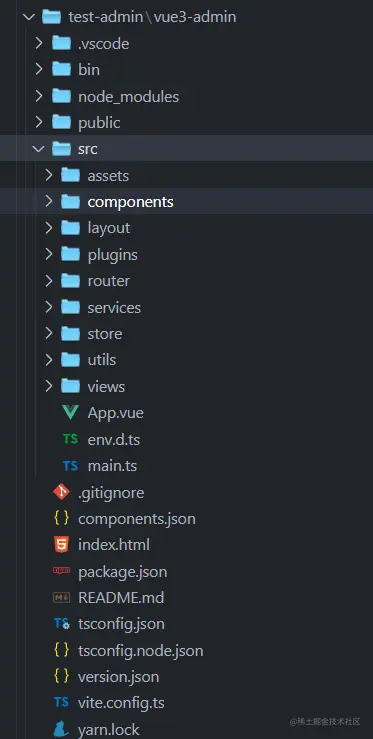Image resolution: width=373 pixels, height=739 pixels.
Task: Select the tsconfig.node.json file
Action: click(141, 651)
